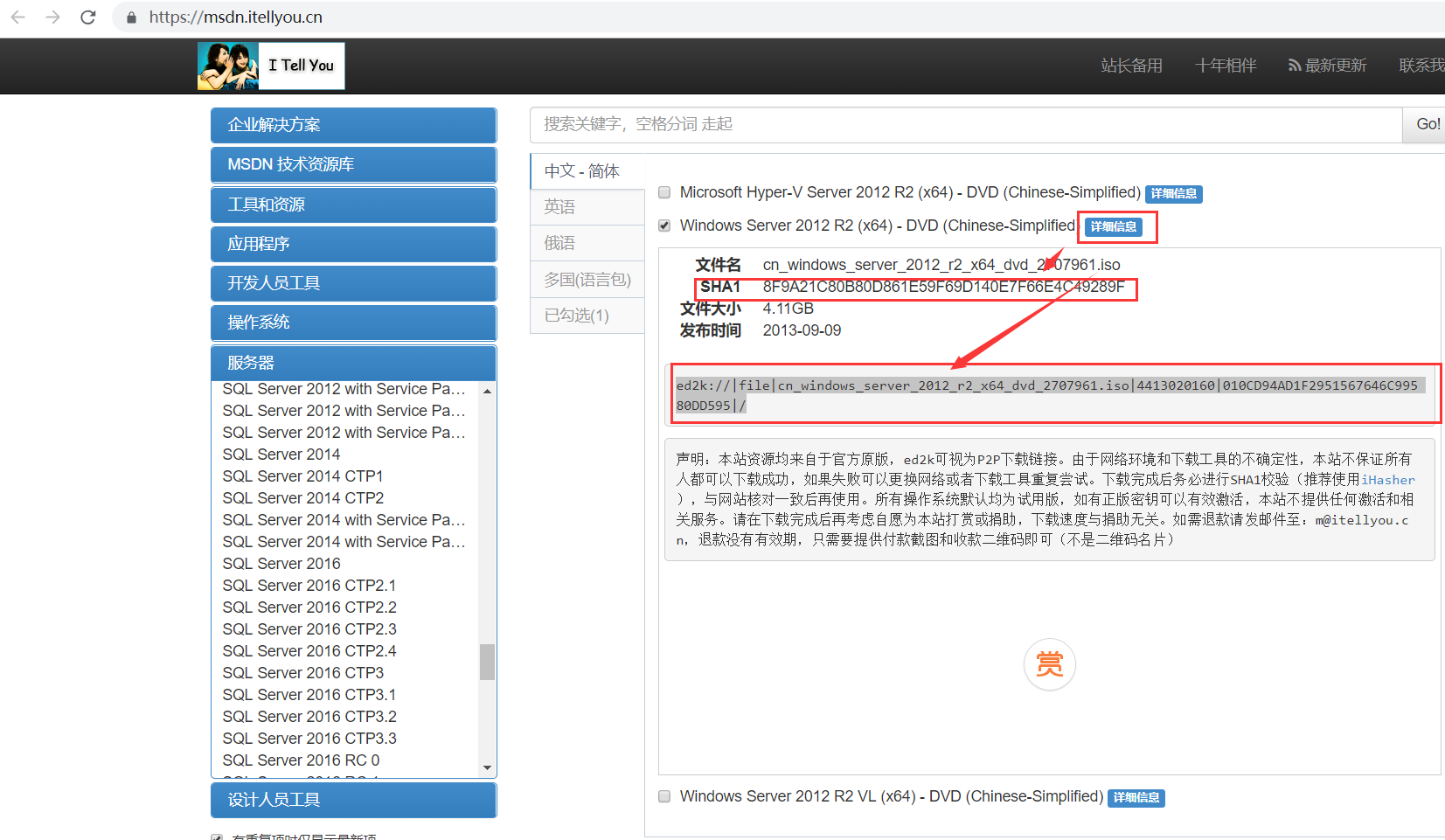Click the I Tell You site logo
1445x840 pixels.
click(x=271, y=66)
